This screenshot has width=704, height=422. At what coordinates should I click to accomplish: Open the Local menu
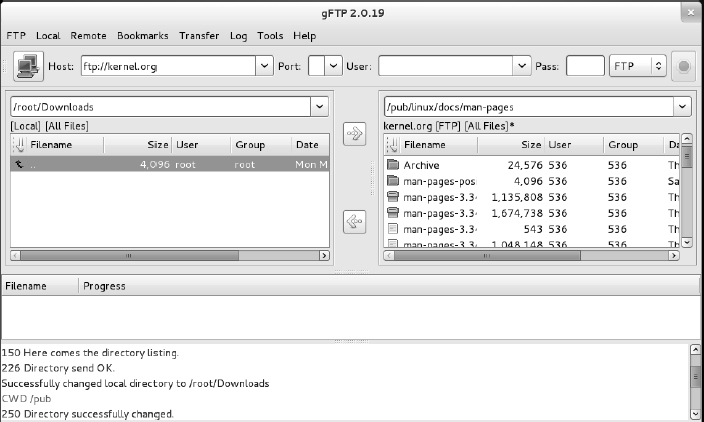coord(48,35)
